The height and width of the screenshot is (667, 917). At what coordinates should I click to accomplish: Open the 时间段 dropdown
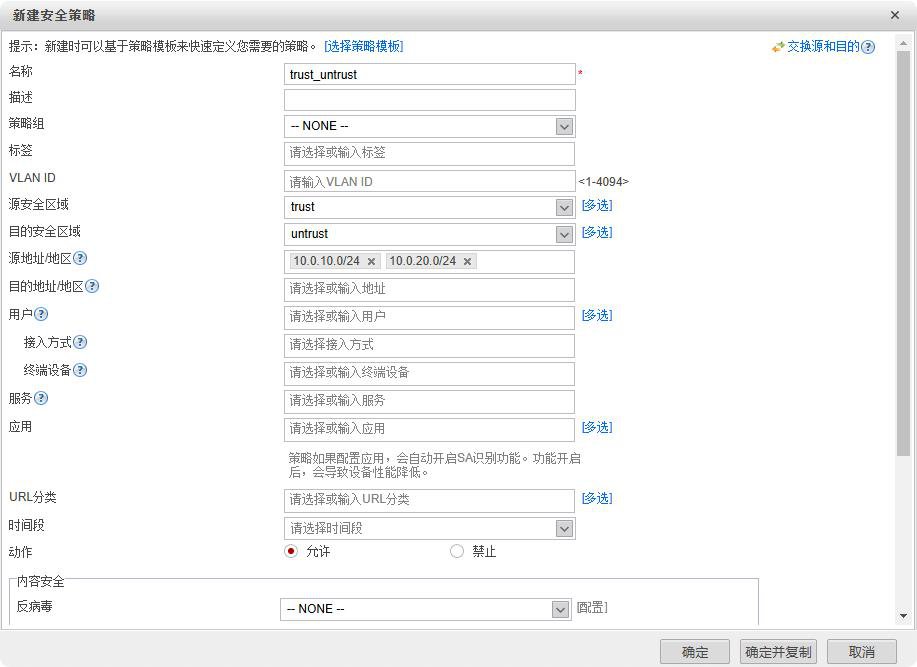click(564, 528)
